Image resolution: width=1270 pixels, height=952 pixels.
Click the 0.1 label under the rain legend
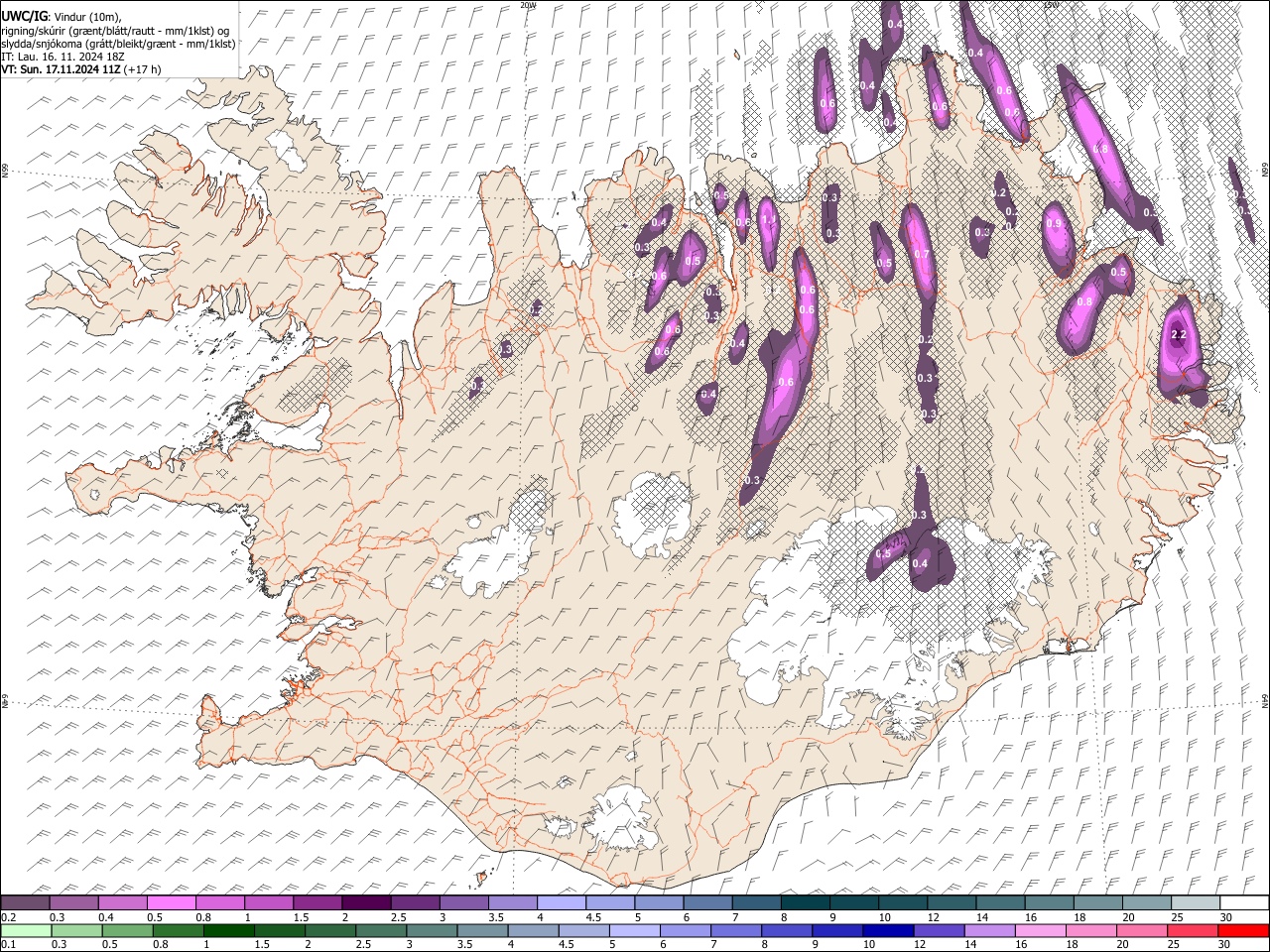pyautogui.click(x=8, y=944)
